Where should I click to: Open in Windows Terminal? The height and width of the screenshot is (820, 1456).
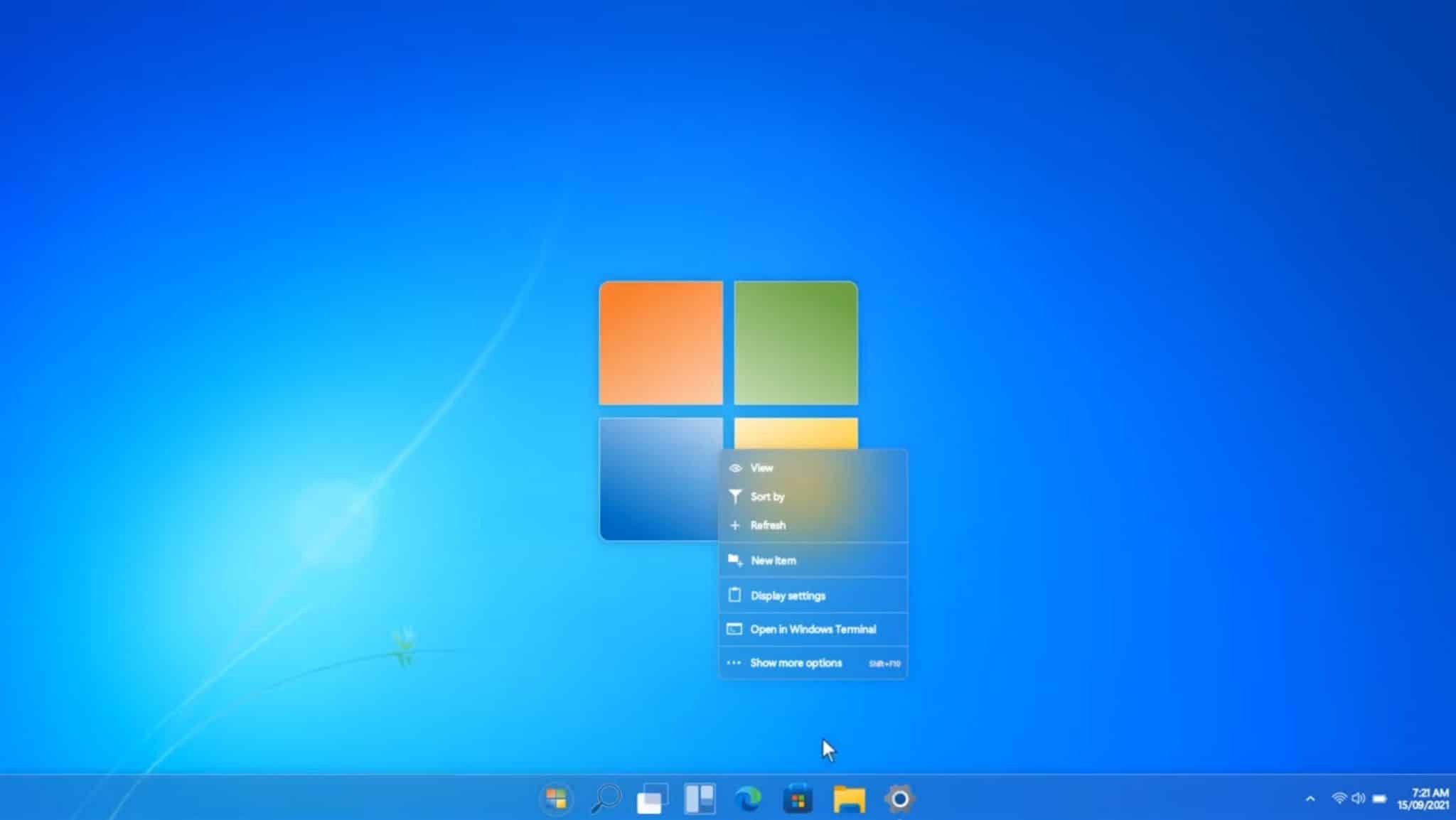(x=813, y=629)
